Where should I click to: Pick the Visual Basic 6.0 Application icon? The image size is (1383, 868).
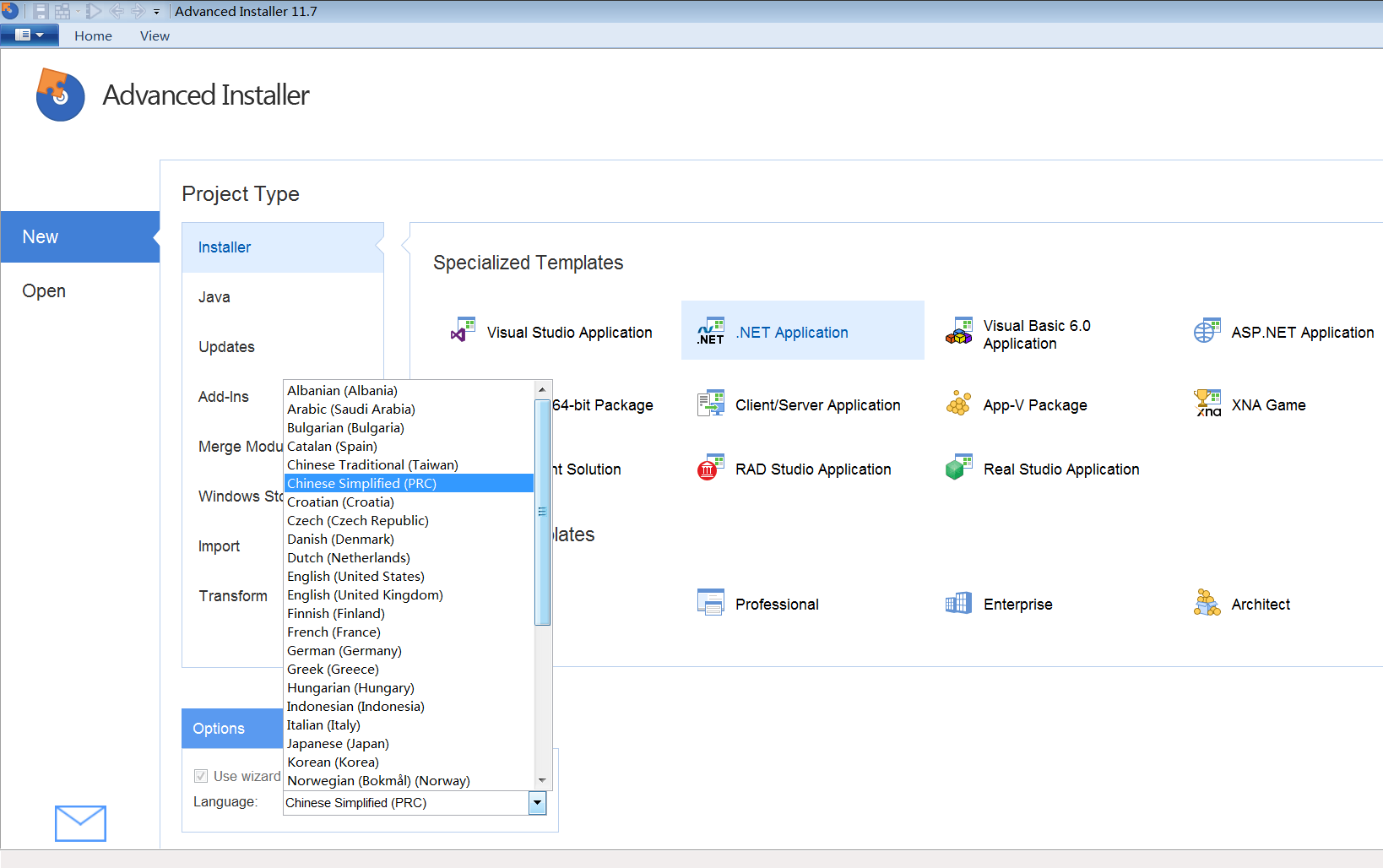tap(959, 331)
